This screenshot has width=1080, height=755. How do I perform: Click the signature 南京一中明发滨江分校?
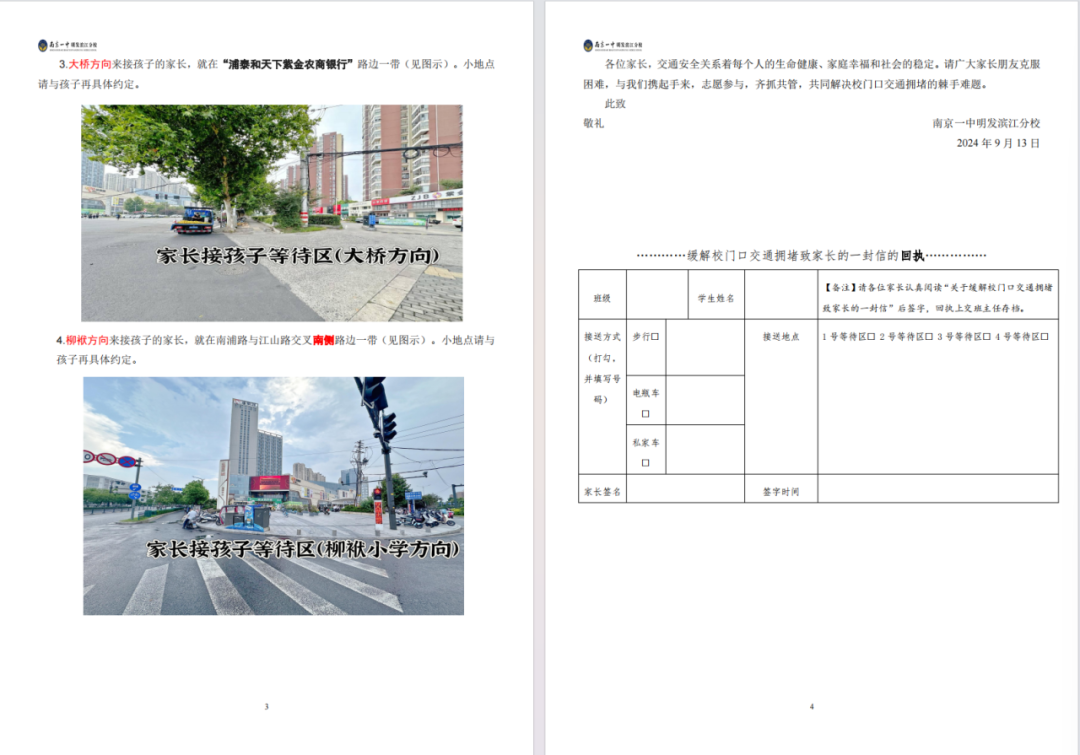986,123
